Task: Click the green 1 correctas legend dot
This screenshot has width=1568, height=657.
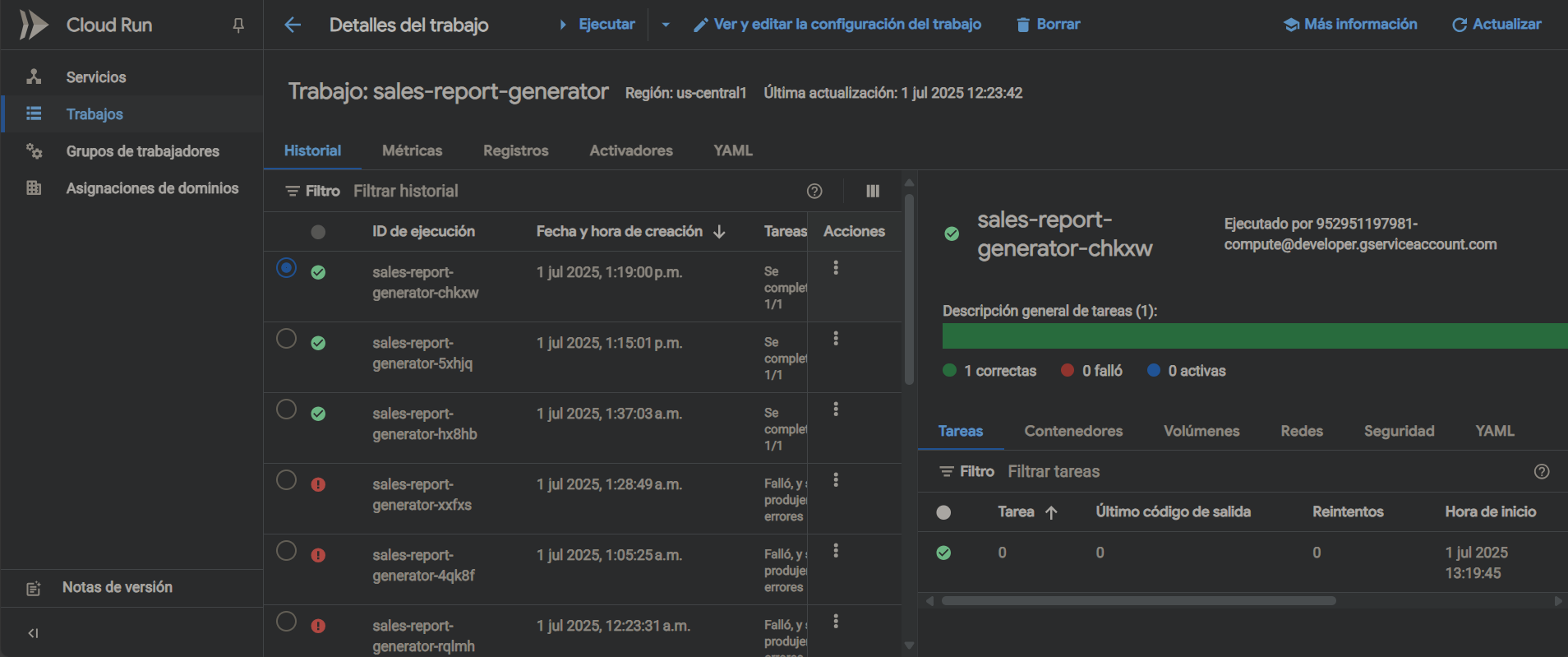Action: (x=950, y=371)
